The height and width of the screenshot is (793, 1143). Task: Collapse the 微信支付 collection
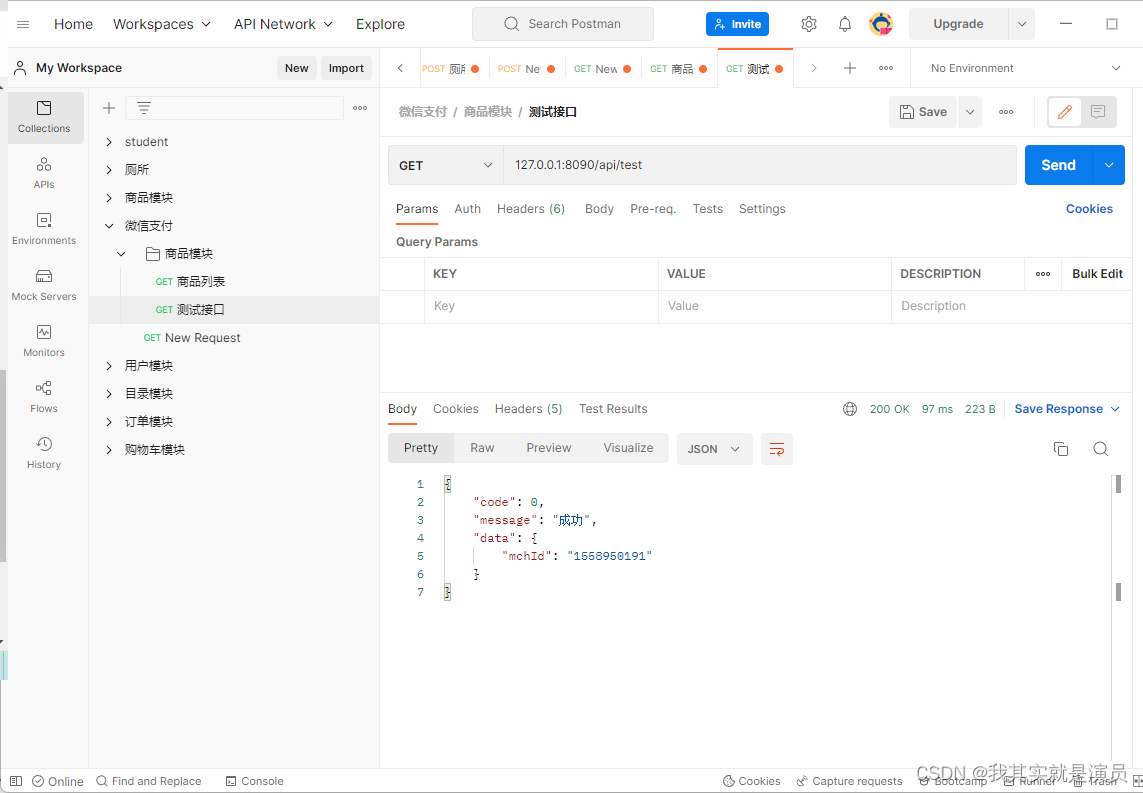(x=109, y=226)
